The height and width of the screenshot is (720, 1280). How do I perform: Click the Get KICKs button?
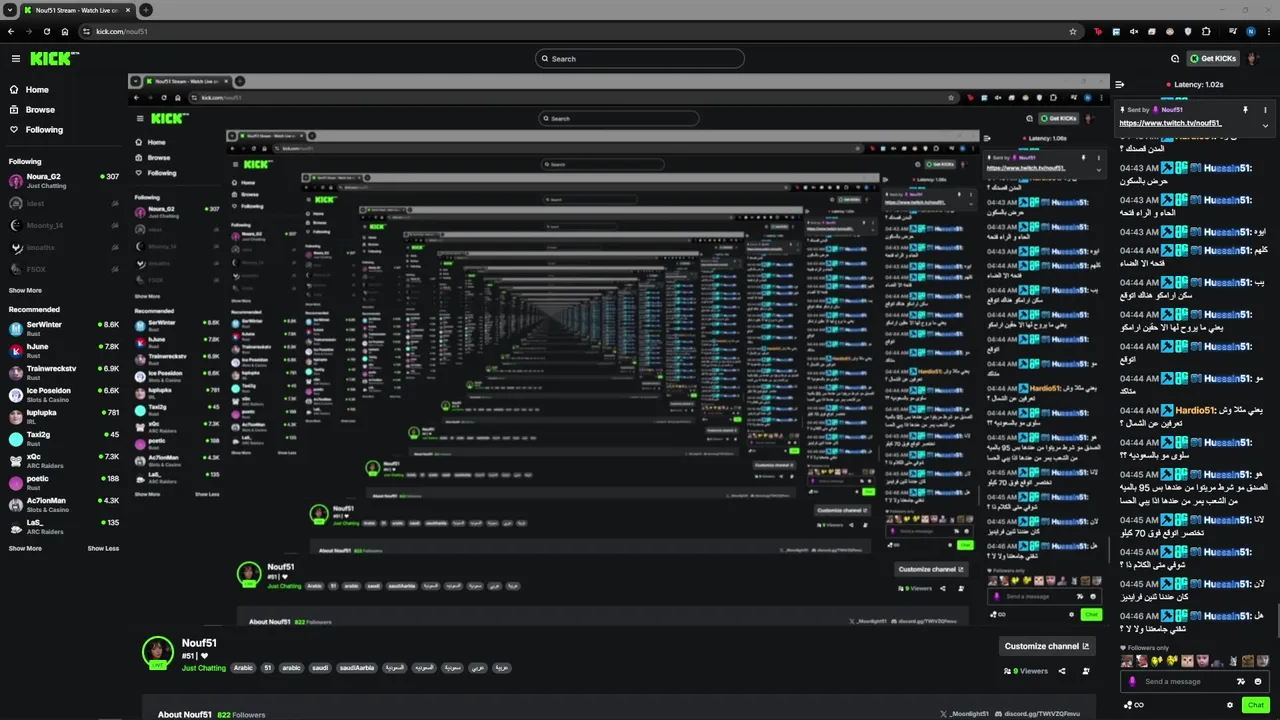(x=1213, y=59)
